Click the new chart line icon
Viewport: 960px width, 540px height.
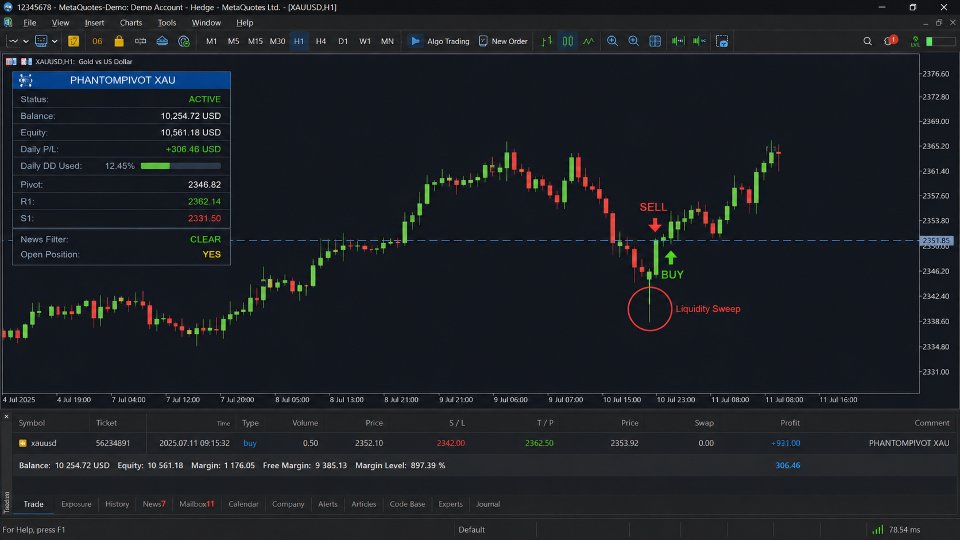coord(12,41)
